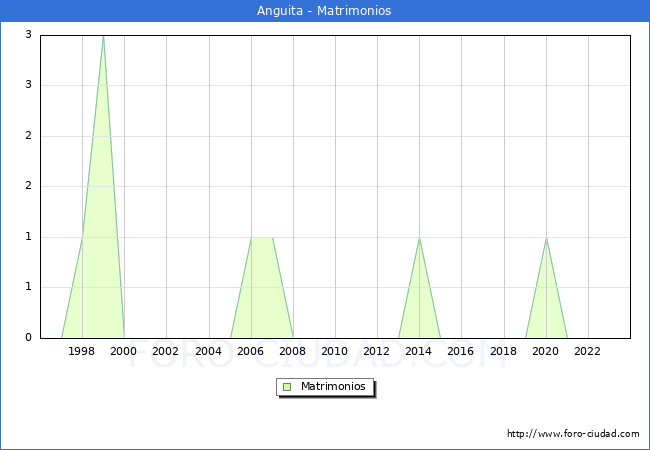Image resolution: width=650 pixels, height=450 pixels.
Task: Select the 2010 x-axis label
Action: [x=335, y=351]
